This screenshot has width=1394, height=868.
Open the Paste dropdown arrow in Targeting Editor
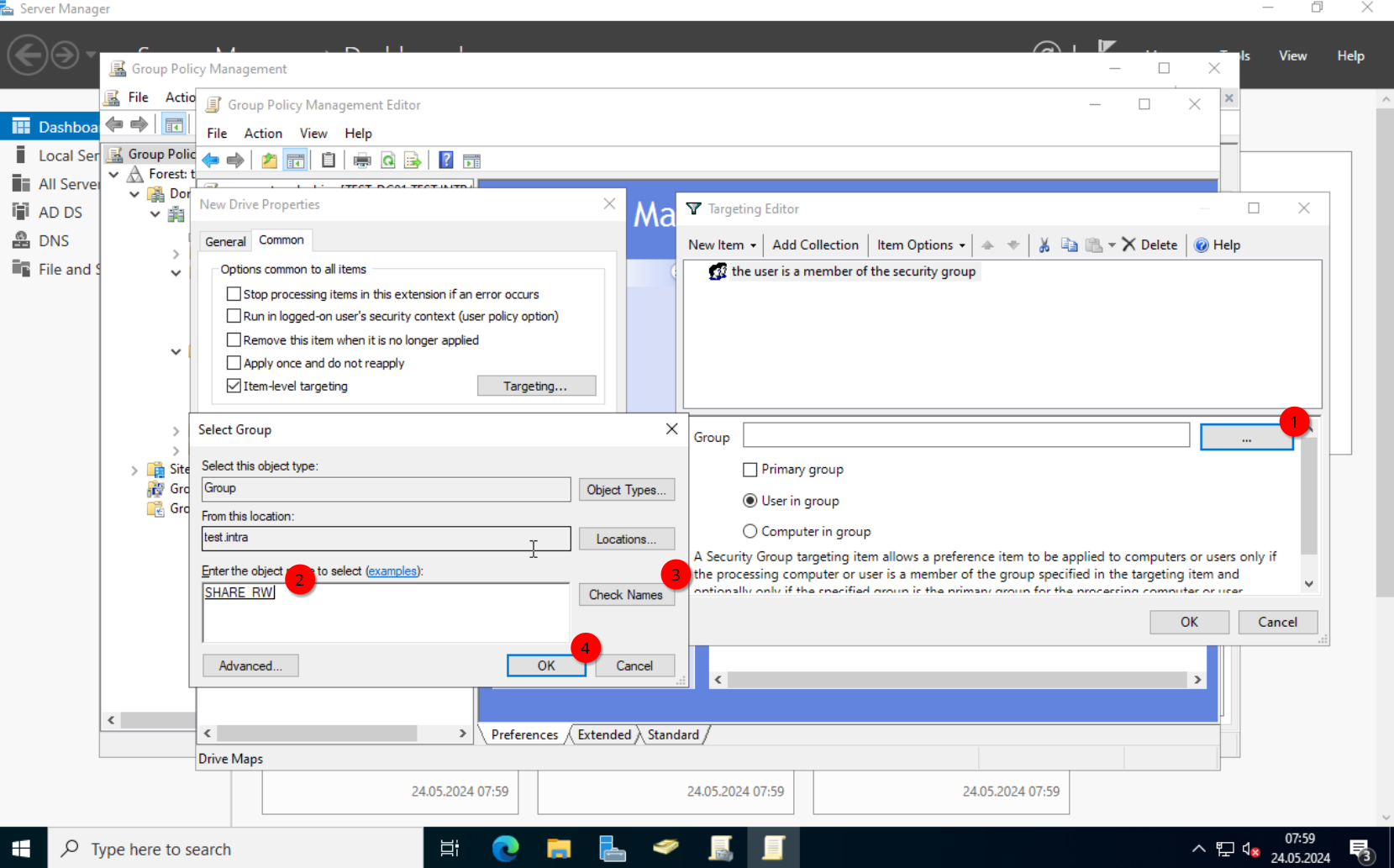pos(1112,245)
